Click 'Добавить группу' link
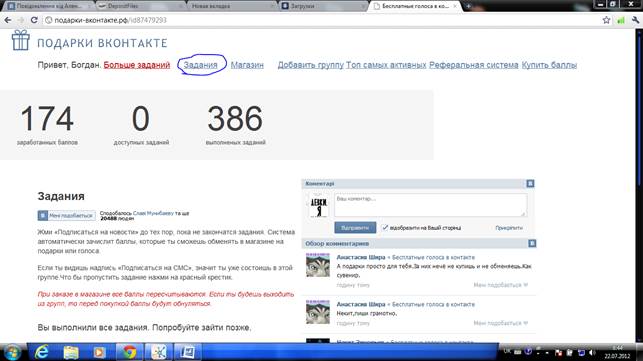This screenshot has height=361, width=643. pos(310,65)
